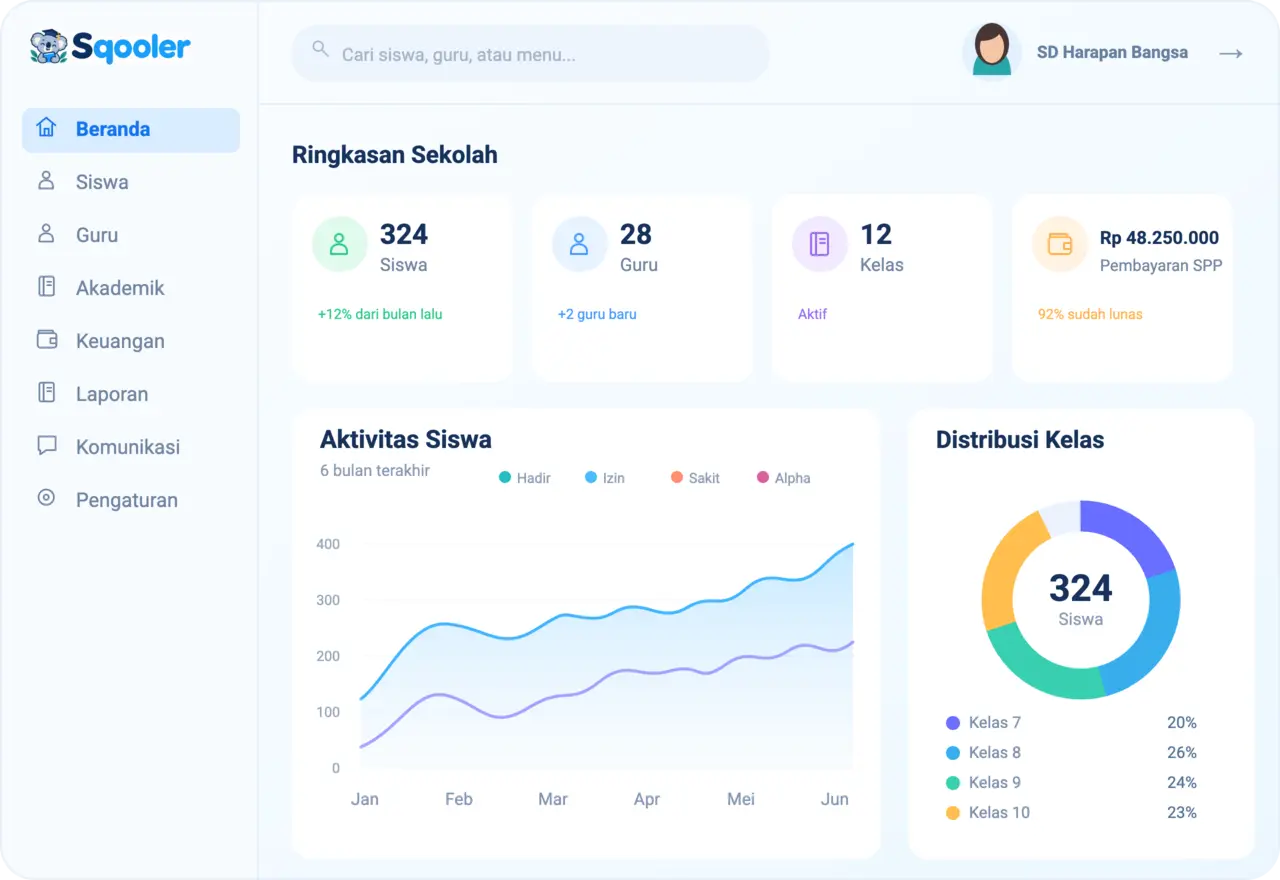This screenshot has width=1280, height=880.
Task: Select the Keuangan menu item
Action: [x=131, y=341]
